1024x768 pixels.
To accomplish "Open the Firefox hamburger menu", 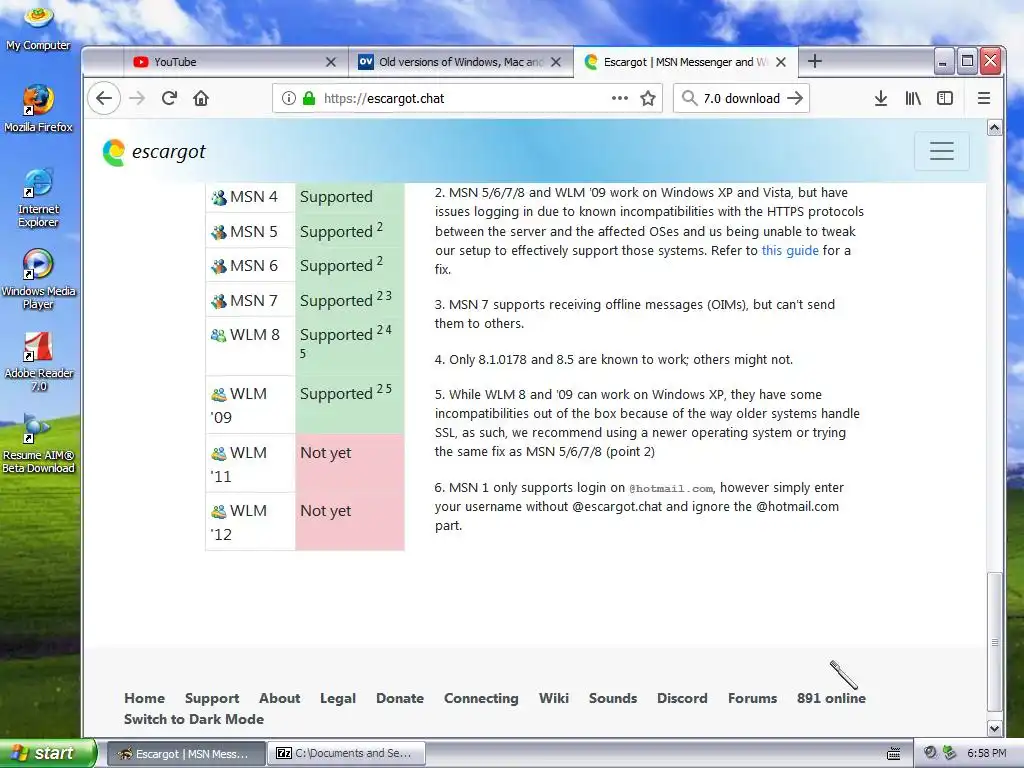I will (x=984, y=99).
